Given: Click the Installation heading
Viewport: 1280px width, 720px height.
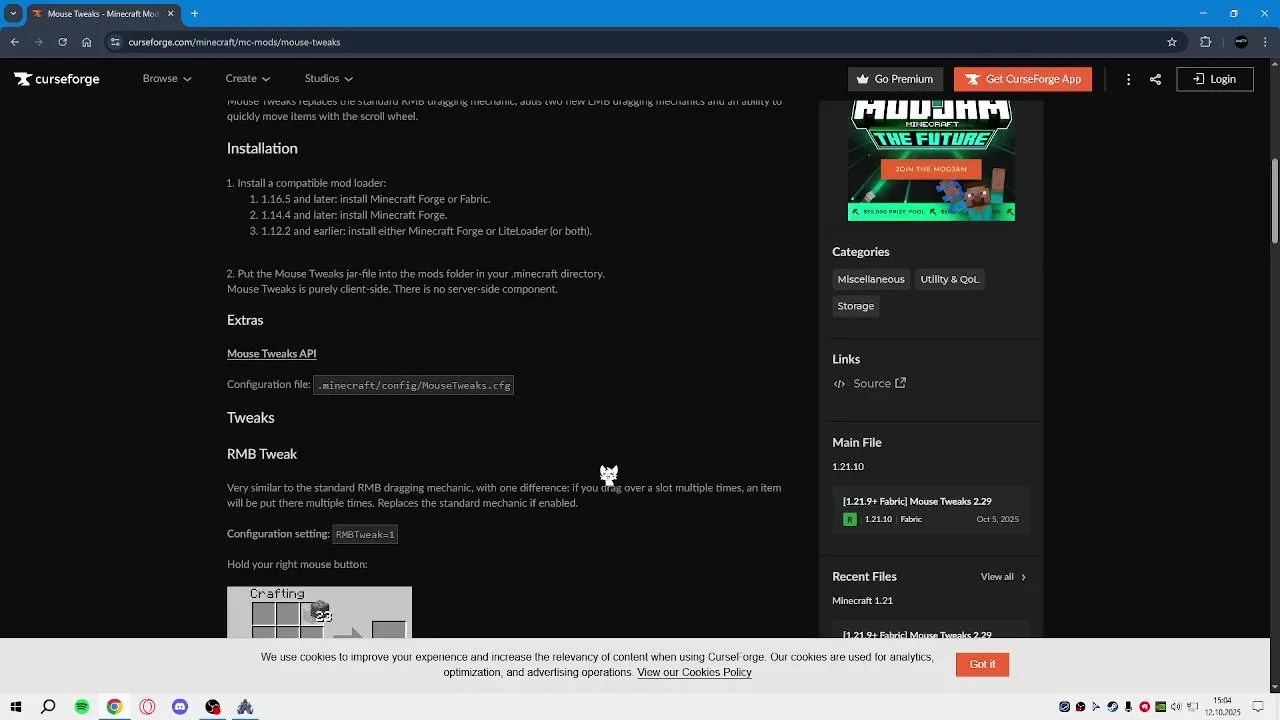Looking at the screenshot, I should [x=262, y=148].
